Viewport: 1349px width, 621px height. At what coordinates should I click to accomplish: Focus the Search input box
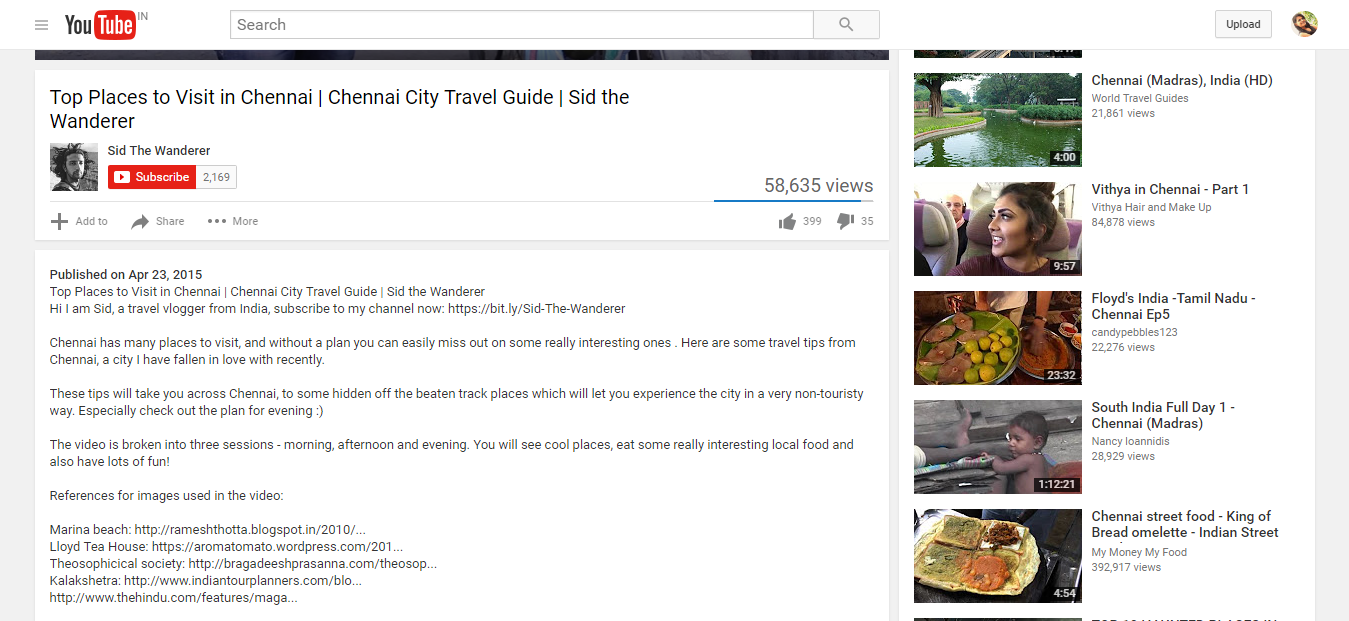pos(521,25)
